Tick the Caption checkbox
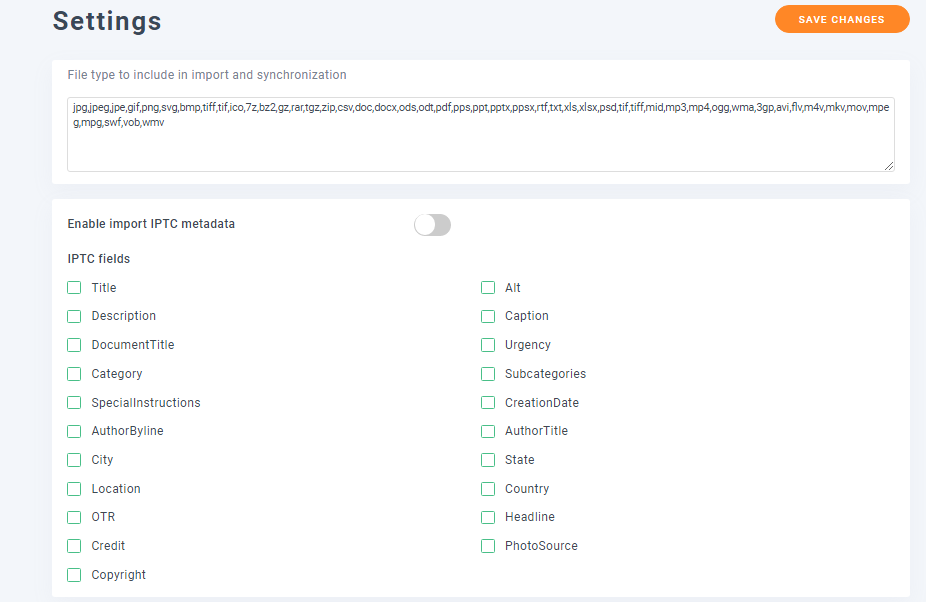Image resolution: width=926 pixels, height=602 pixels. (488, 316)
